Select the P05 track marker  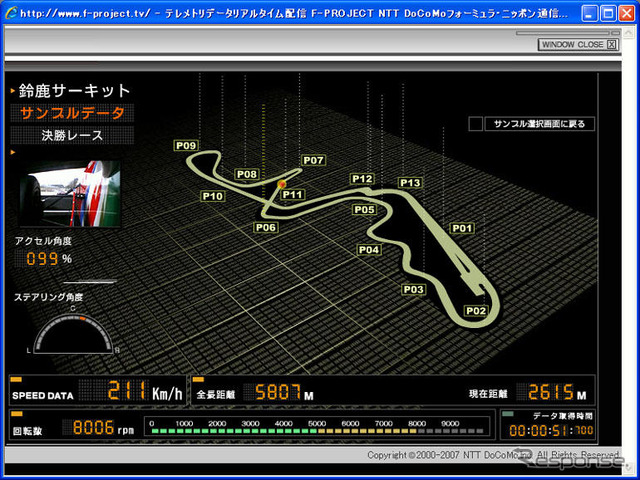364,210
